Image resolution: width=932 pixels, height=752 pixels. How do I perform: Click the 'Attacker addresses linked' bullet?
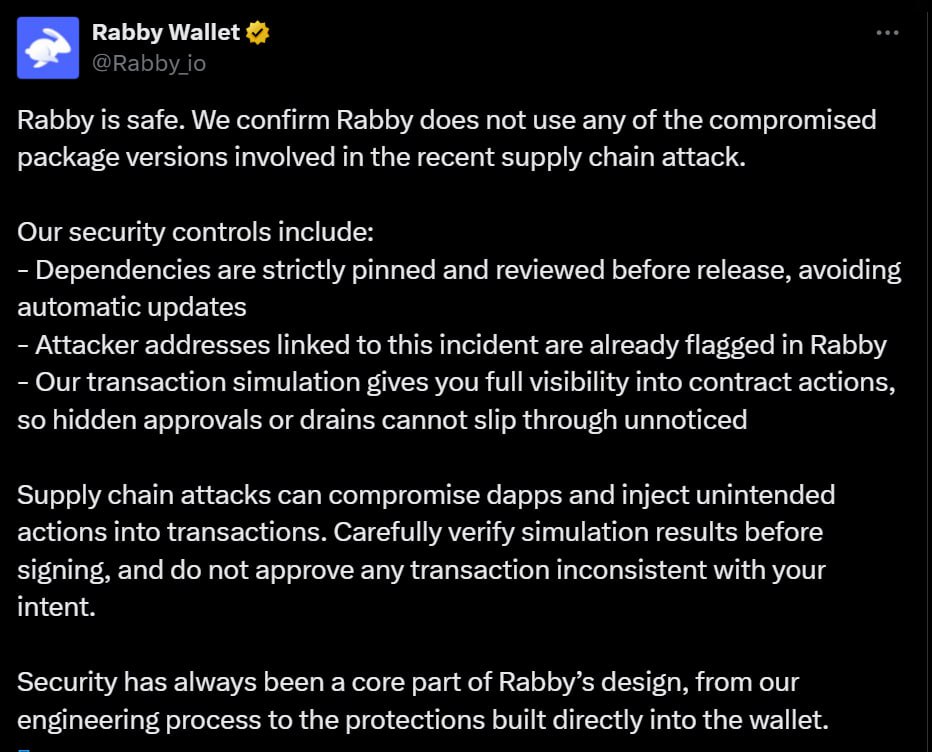(x=452, y=345)
